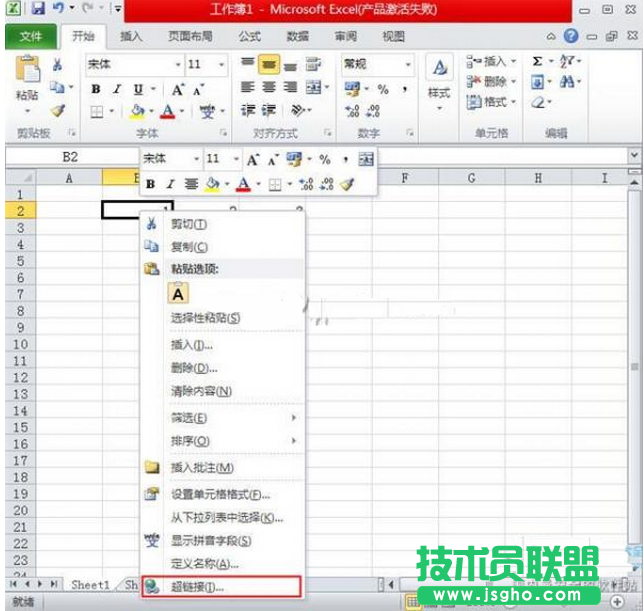Click the Copy icon in ribbon clipboard group
The width and height of the screenshot is (644, 611).
point(57,87)
